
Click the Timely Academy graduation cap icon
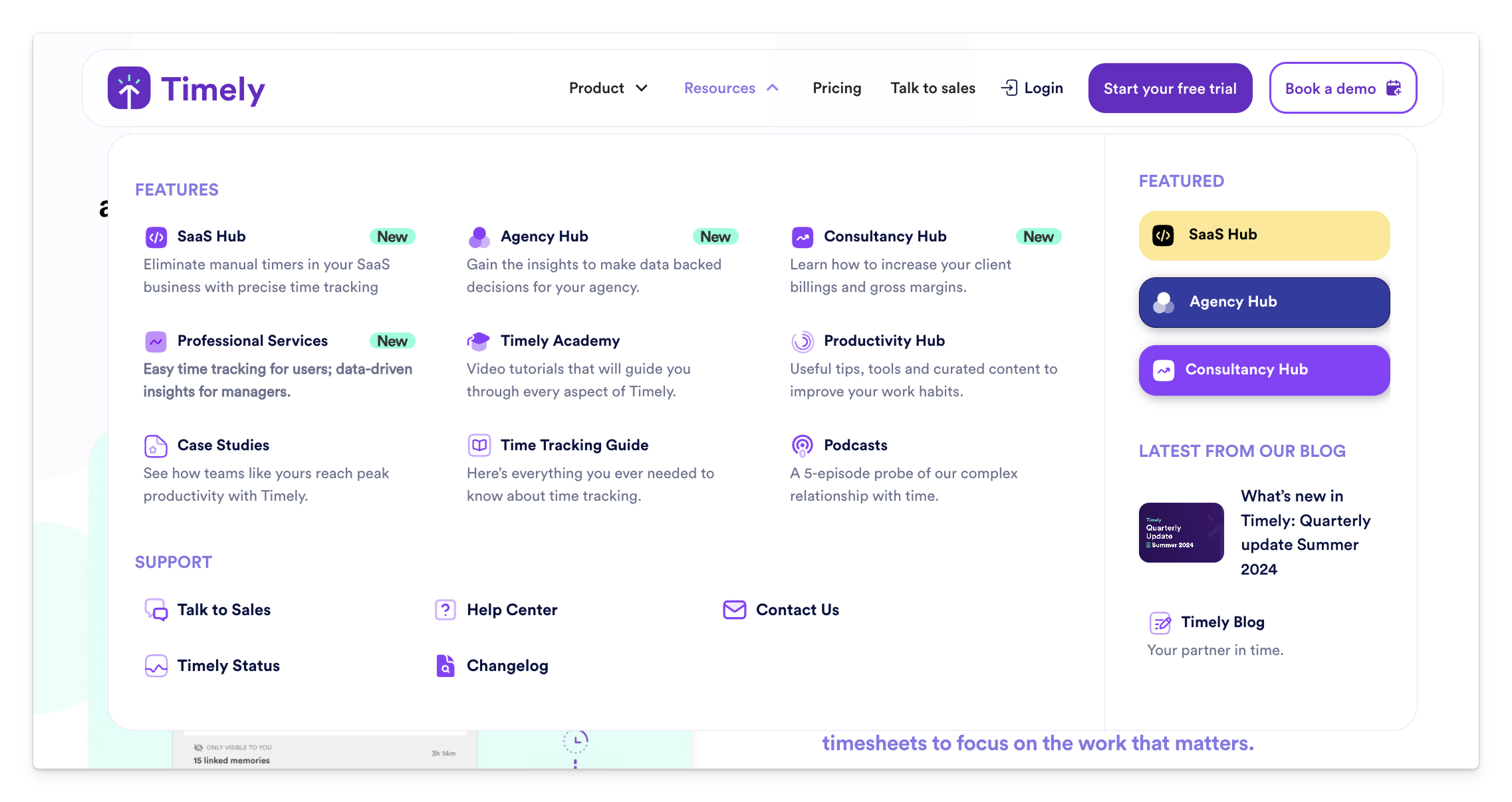click(479, 341)
